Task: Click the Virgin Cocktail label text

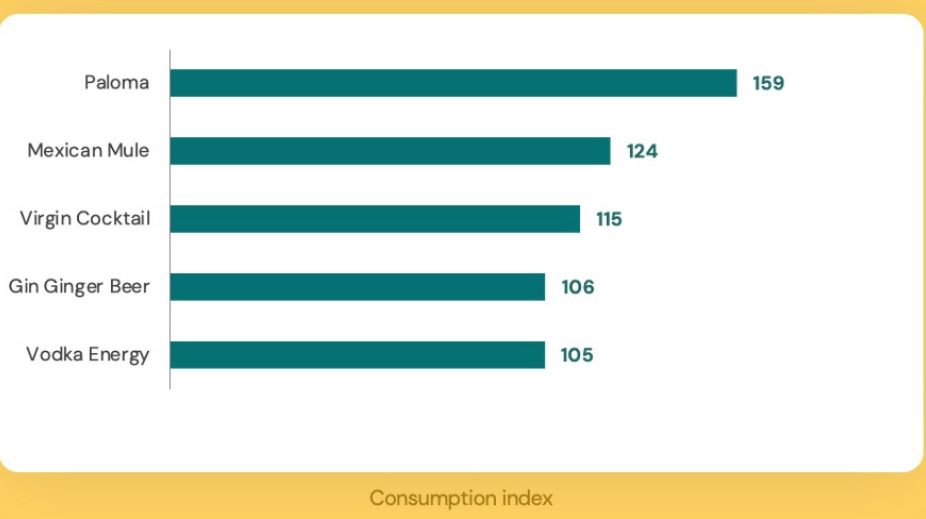Action: coord(85,219)
